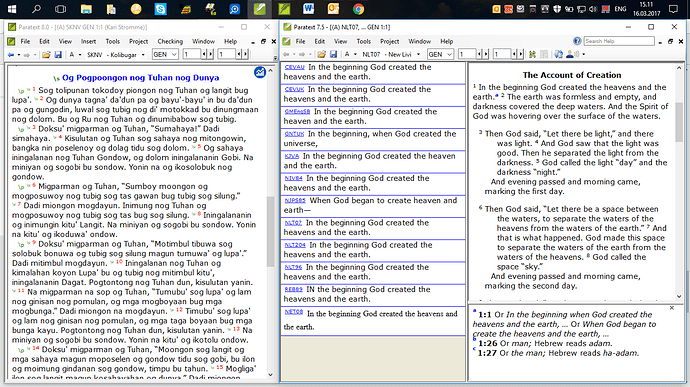Viewport: 690px width, 387px height.
Task: Click footnote marker after 'earth.' in NLT07 pane
Action: (x=497, y=96)
